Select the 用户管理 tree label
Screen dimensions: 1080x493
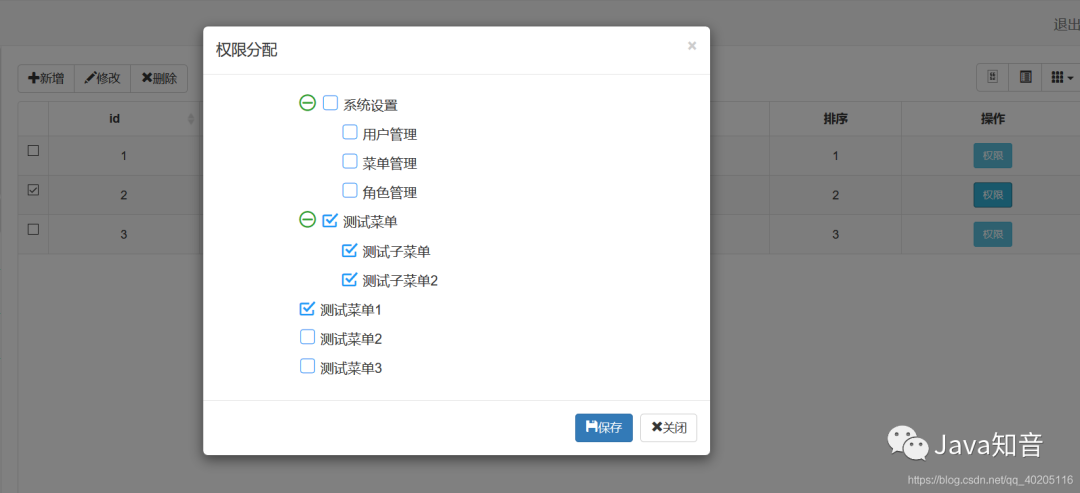390,135
